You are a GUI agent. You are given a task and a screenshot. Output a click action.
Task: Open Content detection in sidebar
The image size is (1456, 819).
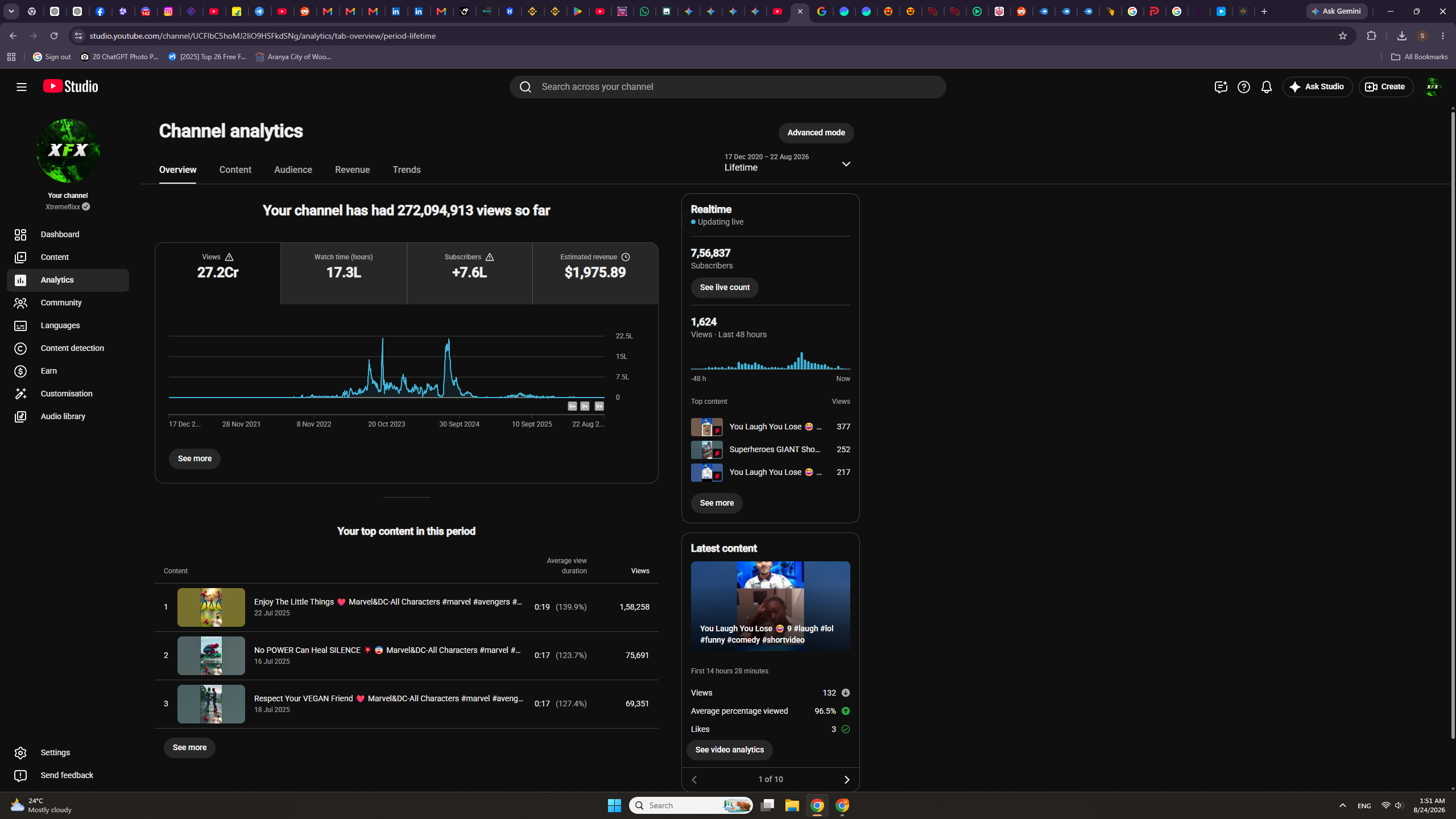tap(68, 348)
